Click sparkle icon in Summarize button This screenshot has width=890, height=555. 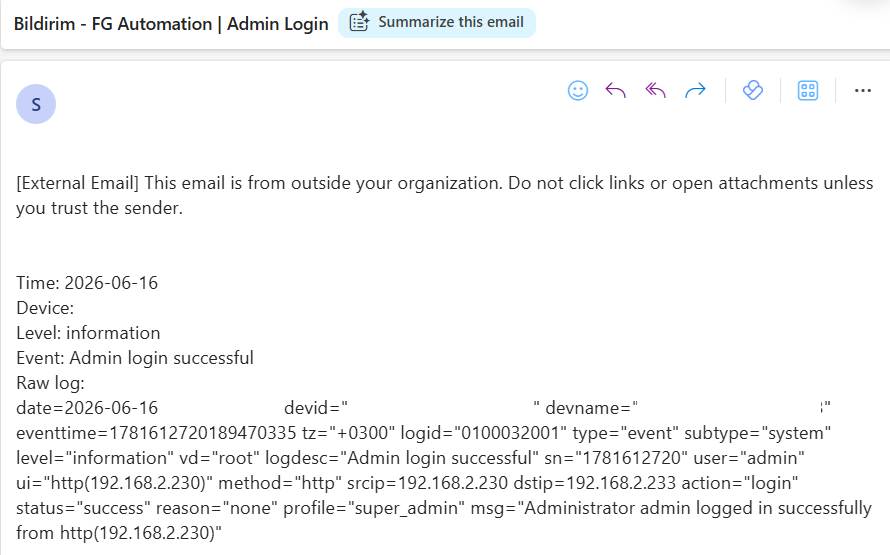[x=359, y=22]
